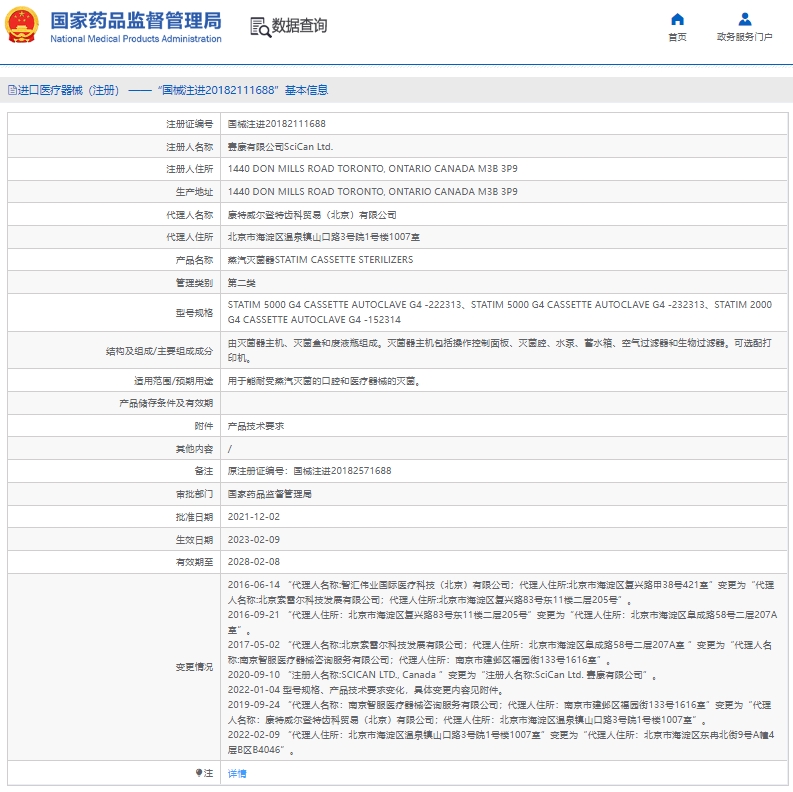Click the 注册证编号 row label
This screenshot has height=792, width=793.
[x=190, y=124]
